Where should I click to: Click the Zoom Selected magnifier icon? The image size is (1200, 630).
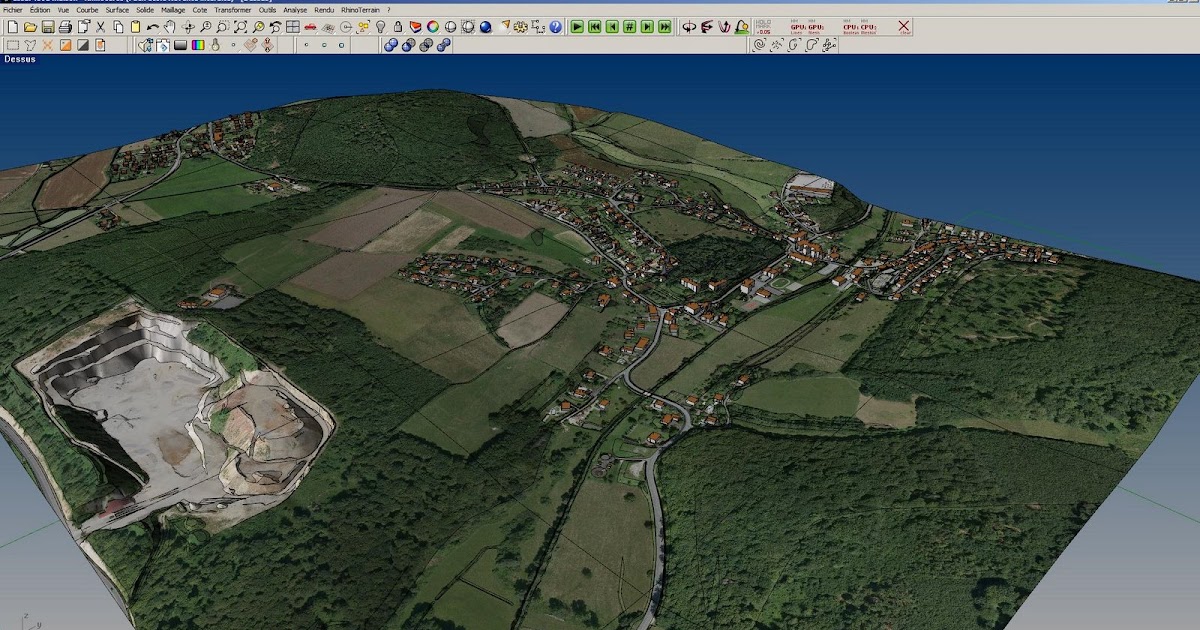coord(258,27)
